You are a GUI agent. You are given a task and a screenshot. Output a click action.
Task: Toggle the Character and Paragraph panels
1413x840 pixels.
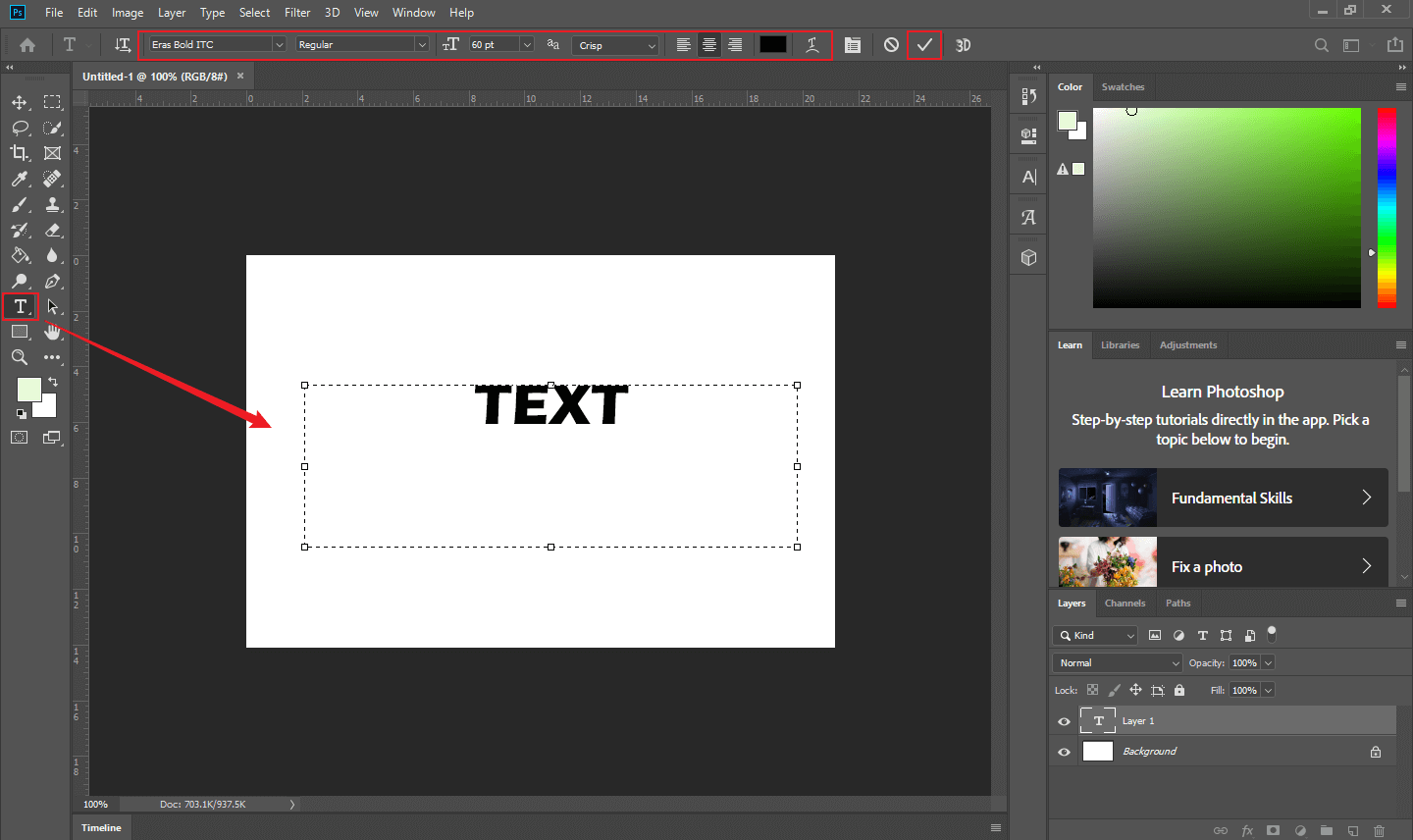(852, 44)
